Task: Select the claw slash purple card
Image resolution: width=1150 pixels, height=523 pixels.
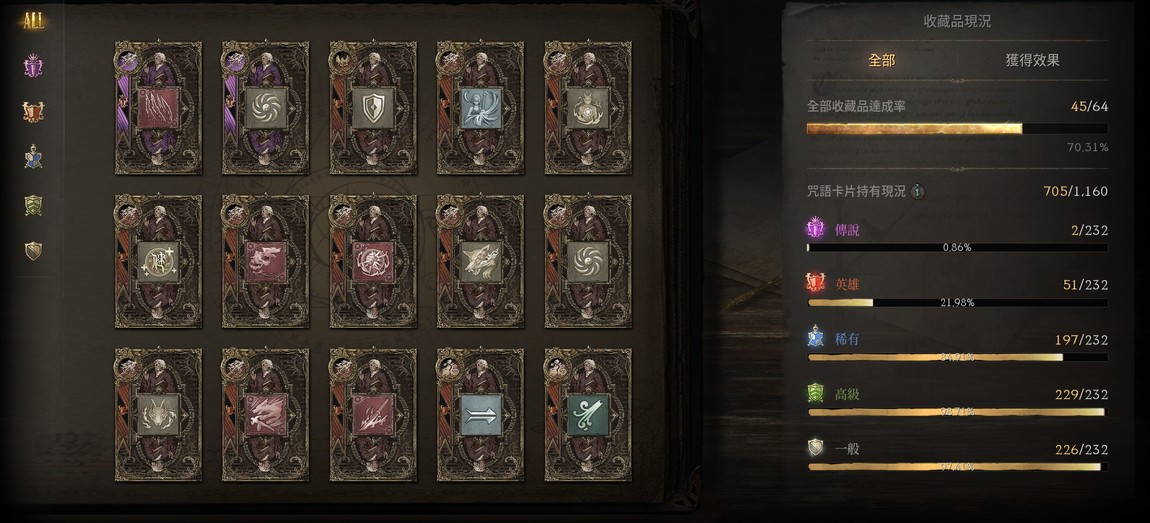Action: tap(158, 108)
